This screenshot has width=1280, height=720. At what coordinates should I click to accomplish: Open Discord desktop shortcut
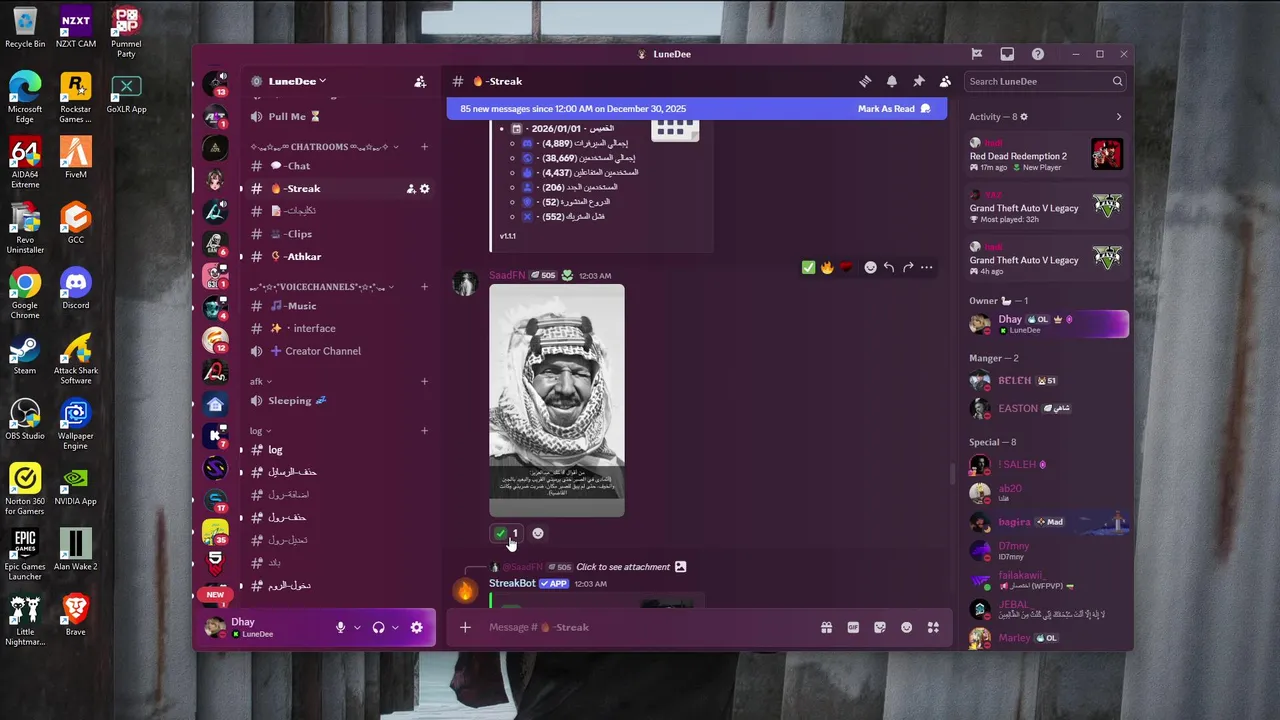(x=76, y=287)
